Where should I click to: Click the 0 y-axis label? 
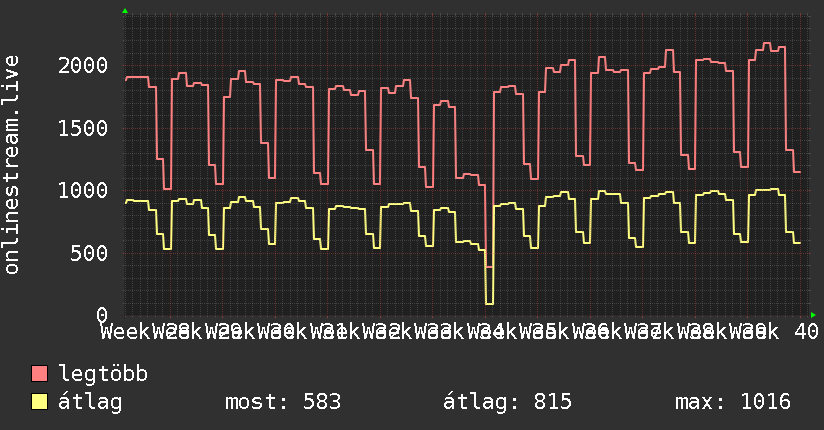click(102, 315)
